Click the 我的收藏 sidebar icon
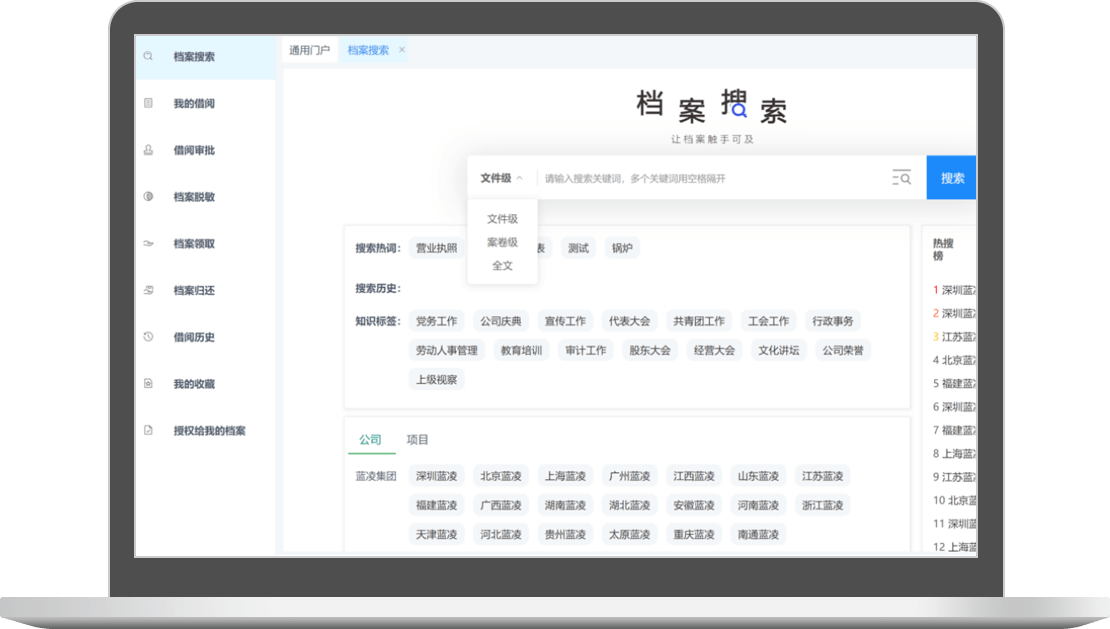Screen dimensions: 1110x629 click(x=148, y=384)
